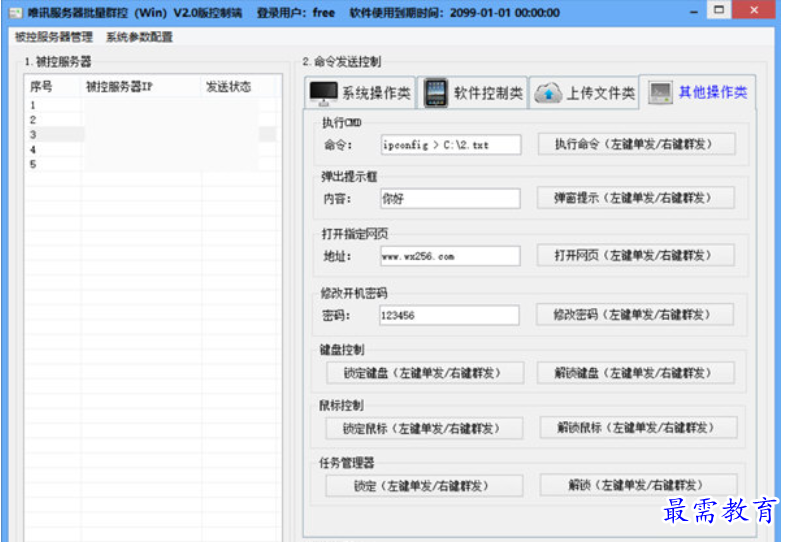Focus the CMD 命令 input field
Image resolution: width=785 pixels, height=542 pixels.
pyautogui.click(x=451, y=145)
